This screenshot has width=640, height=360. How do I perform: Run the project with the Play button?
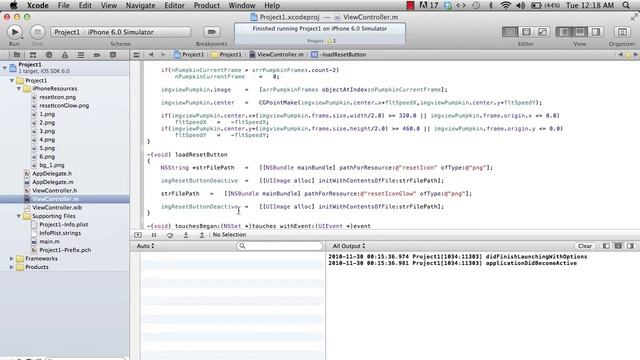coord(15,32)
